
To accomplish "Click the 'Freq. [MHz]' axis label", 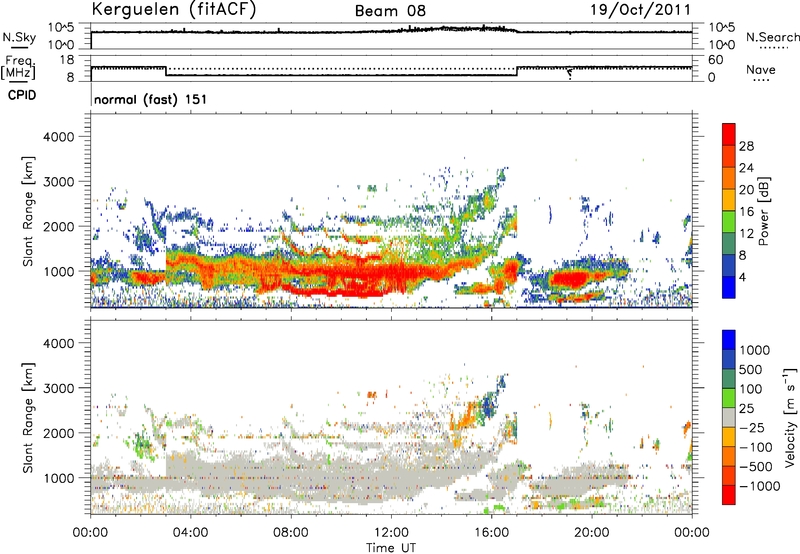I will coord(19,68).
